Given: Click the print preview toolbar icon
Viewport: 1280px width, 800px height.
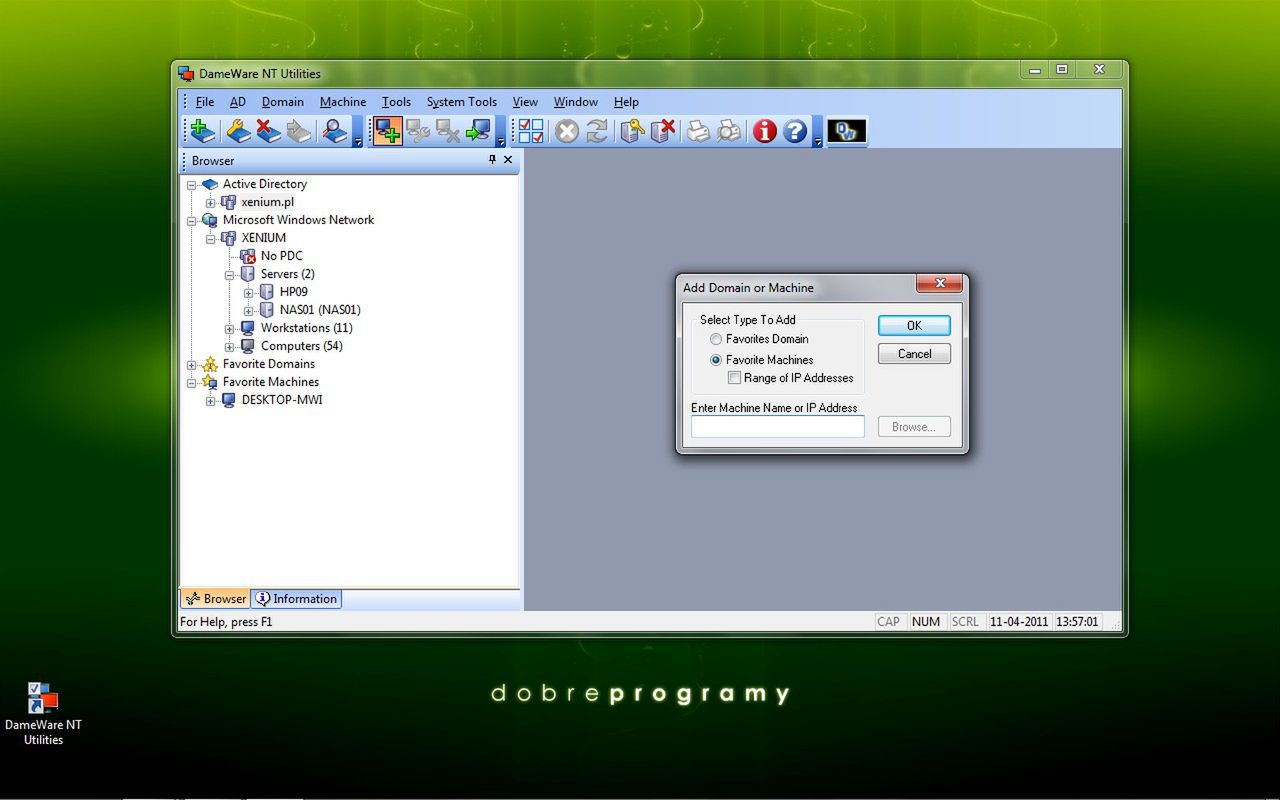Looking at the screenshot, I should (729, 131).
